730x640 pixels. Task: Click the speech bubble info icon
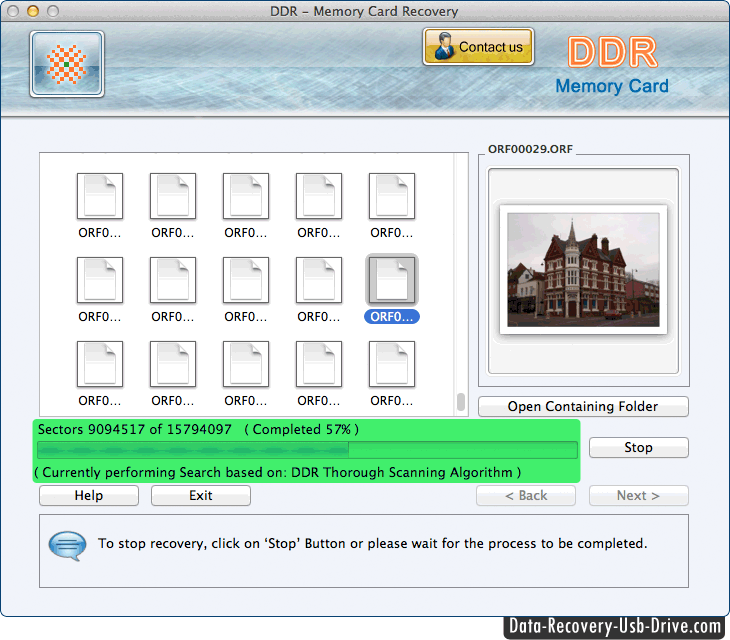[68, 546]
